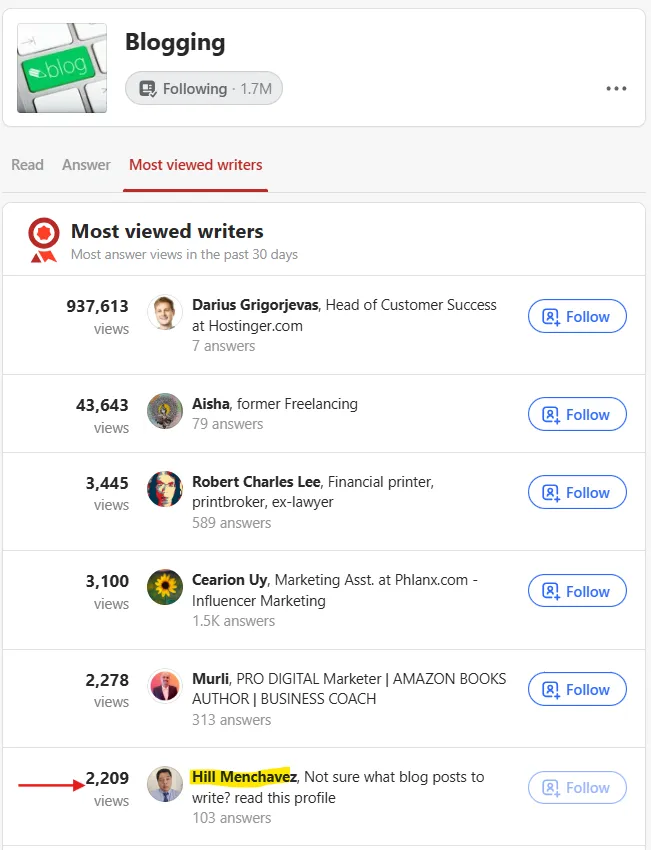This screenshot has height=850, width=651.
Task: Follow Robert Charles Lee
Action: pyautogui.click(x=577, y=492)
